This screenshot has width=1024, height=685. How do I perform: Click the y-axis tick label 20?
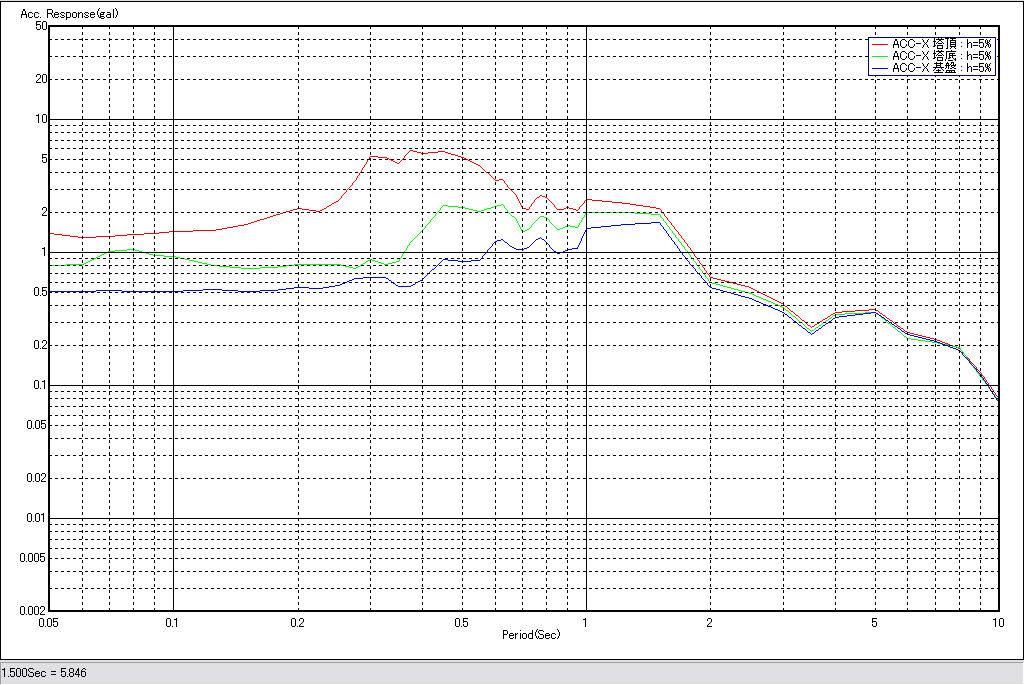[41, 79]
